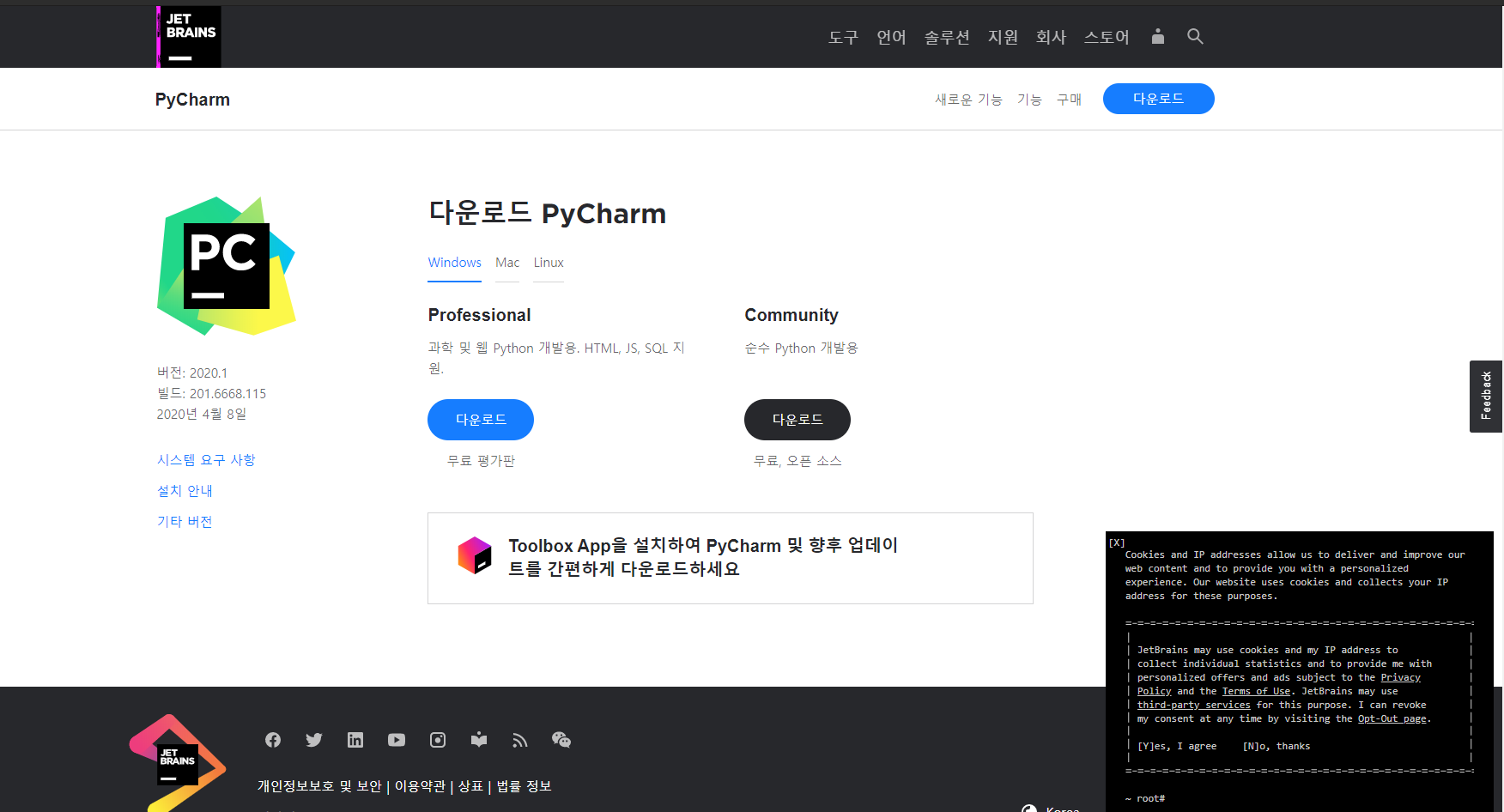Open 개인정보보호 및 보안 footer link

pyautogui.click(x=320, y=786)
